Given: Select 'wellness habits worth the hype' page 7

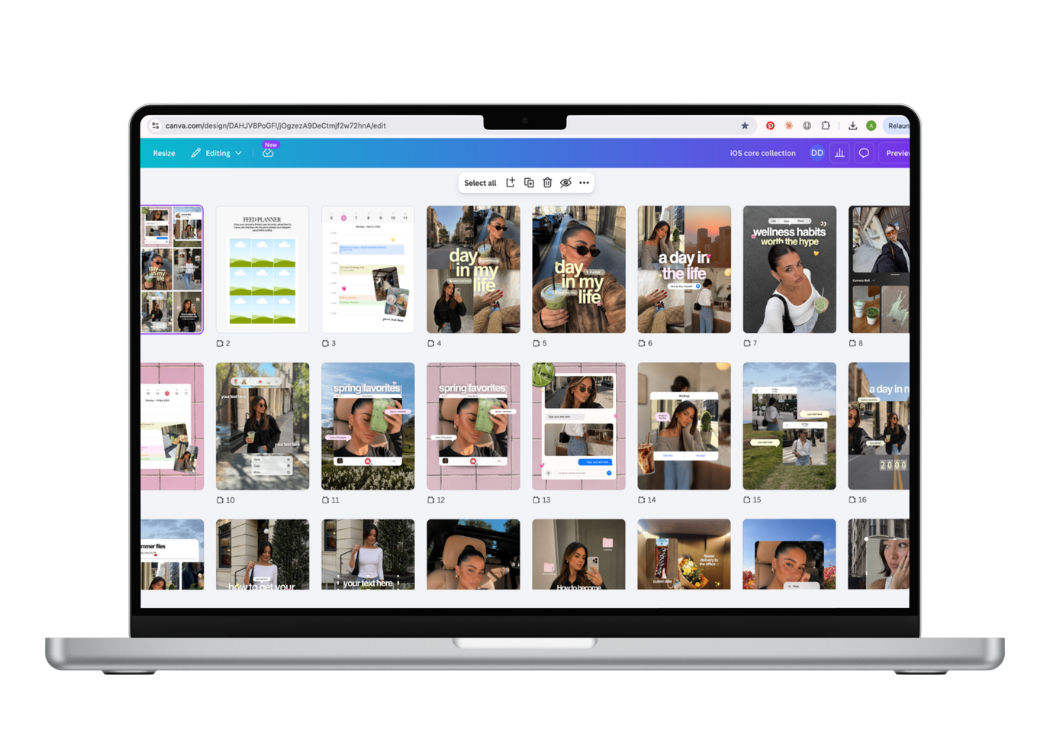Looking at the screenshot, I should (x=790, y=269).
